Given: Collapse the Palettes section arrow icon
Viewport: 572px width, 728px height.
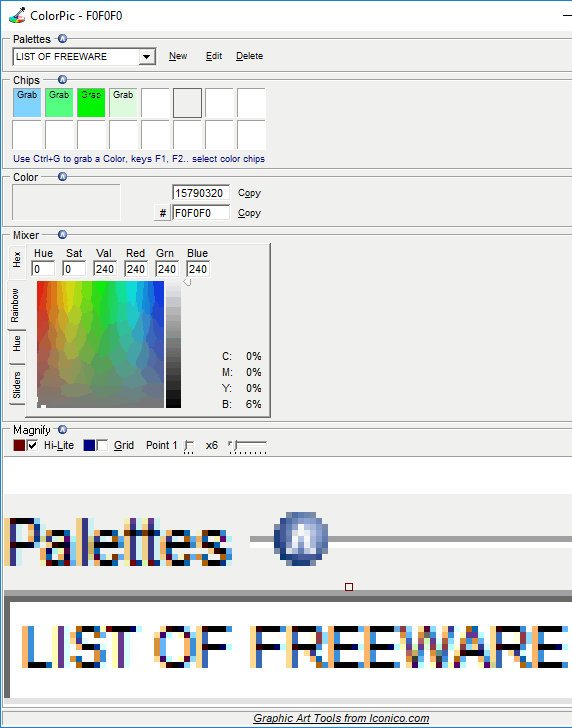Looking at the screenshot, I should tap(62, 39).
